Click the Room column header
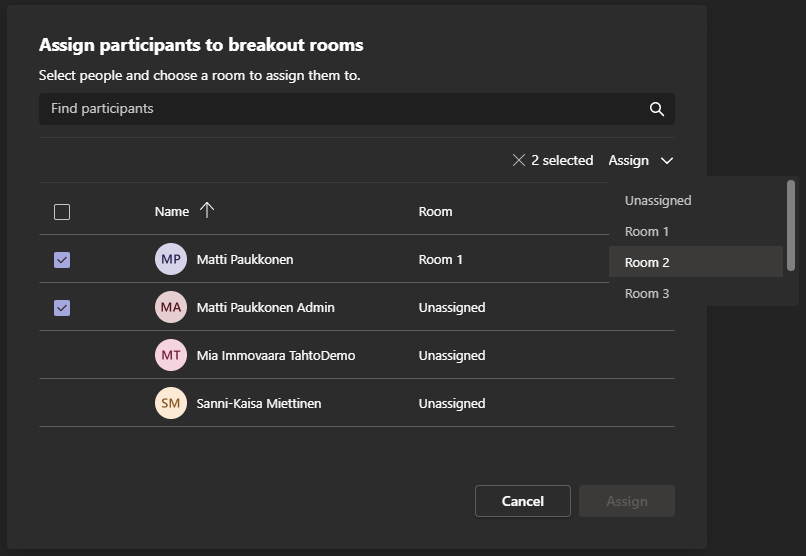The image size is (806, 556). (x=435, y=211)
